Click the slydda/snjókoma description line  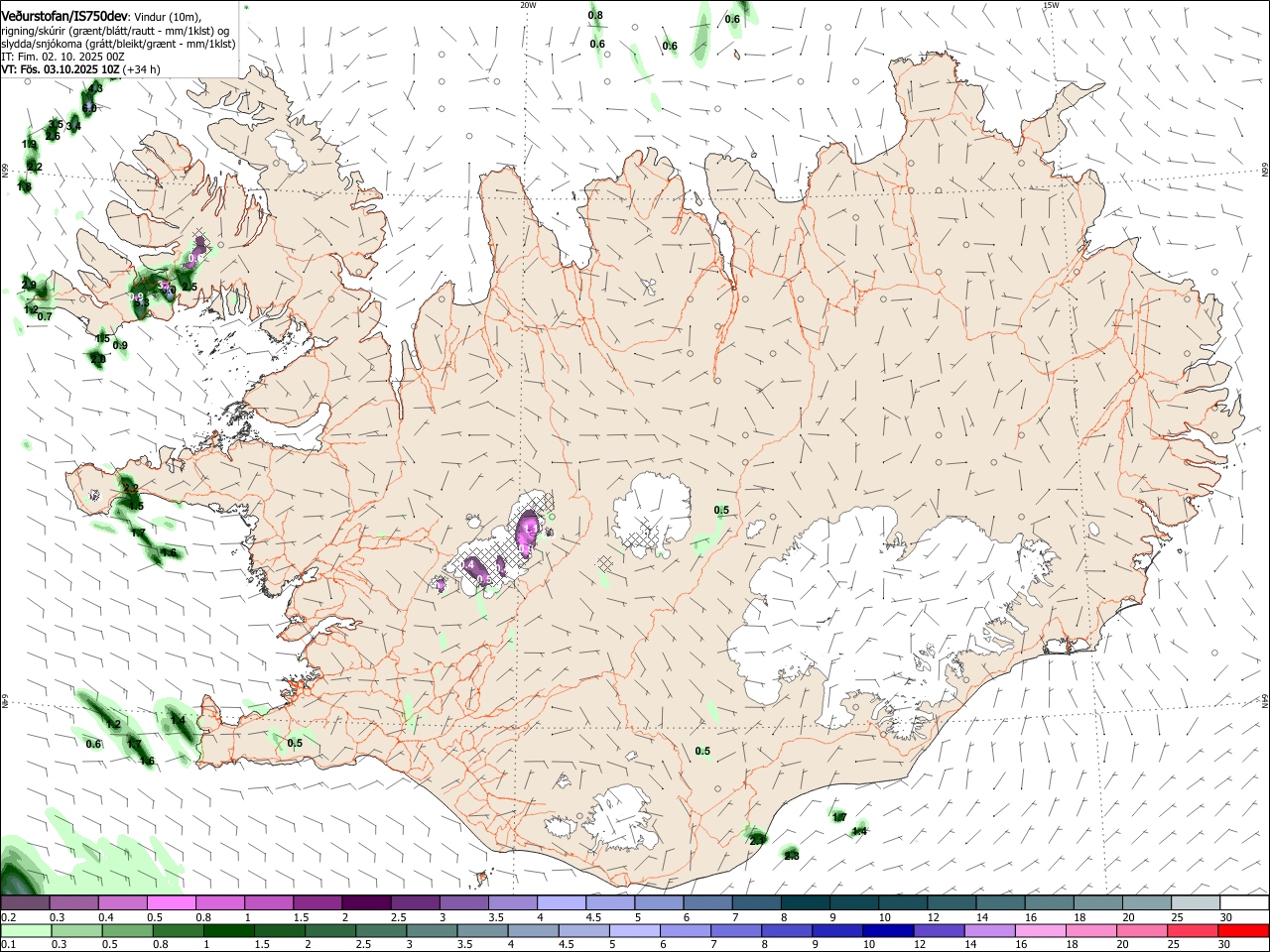118,44
